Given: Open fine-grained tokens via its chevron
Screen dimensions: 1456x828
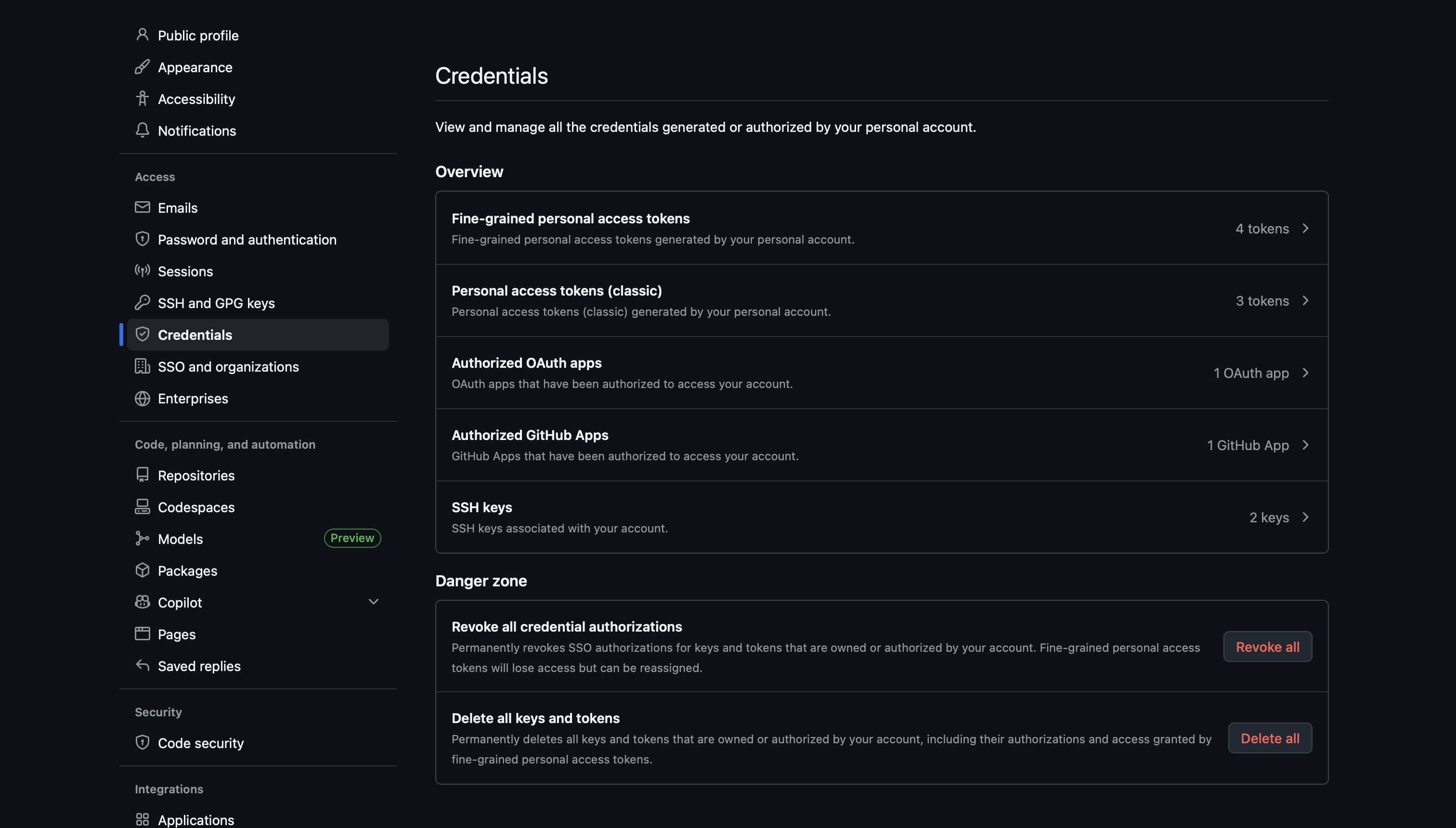Looking at the screenshot, I should tap(1306, 228).
